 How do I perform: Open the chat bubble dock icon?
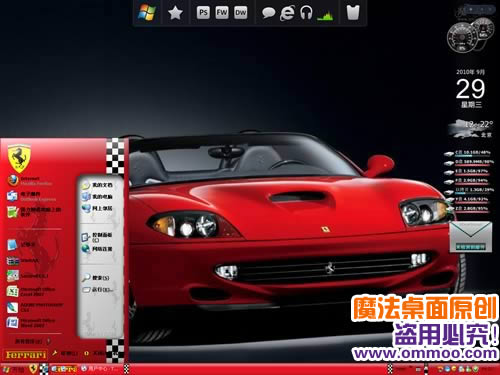tap(268, 13)
